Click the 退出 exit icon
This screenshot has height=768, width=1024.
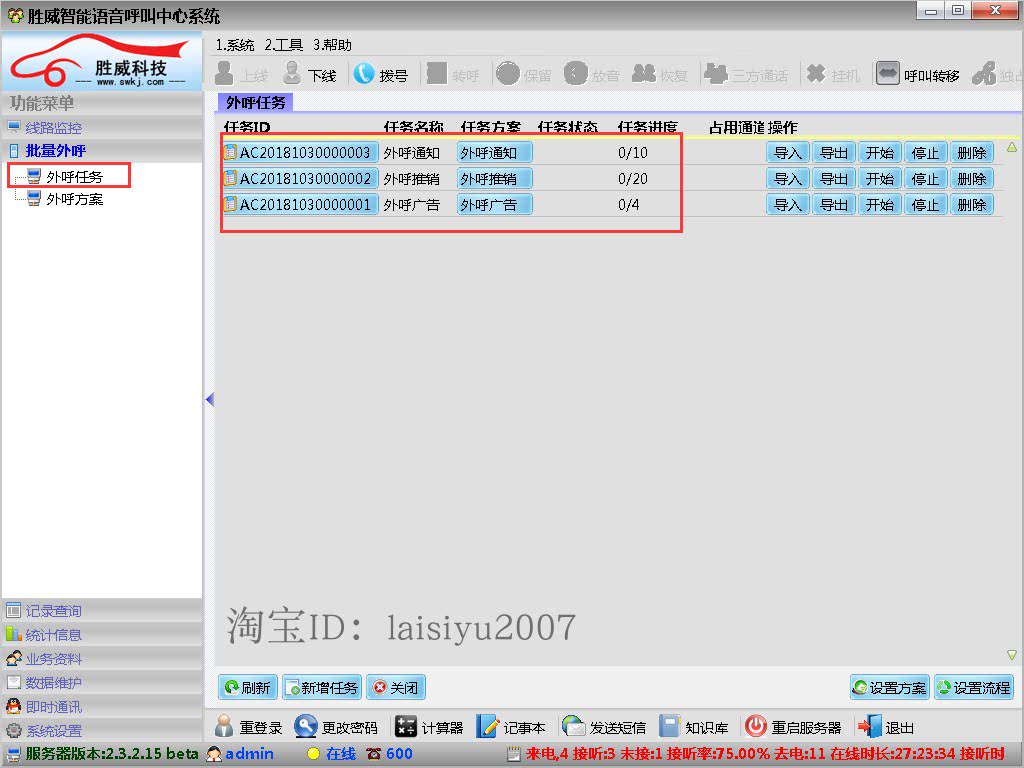click(870, 727)
